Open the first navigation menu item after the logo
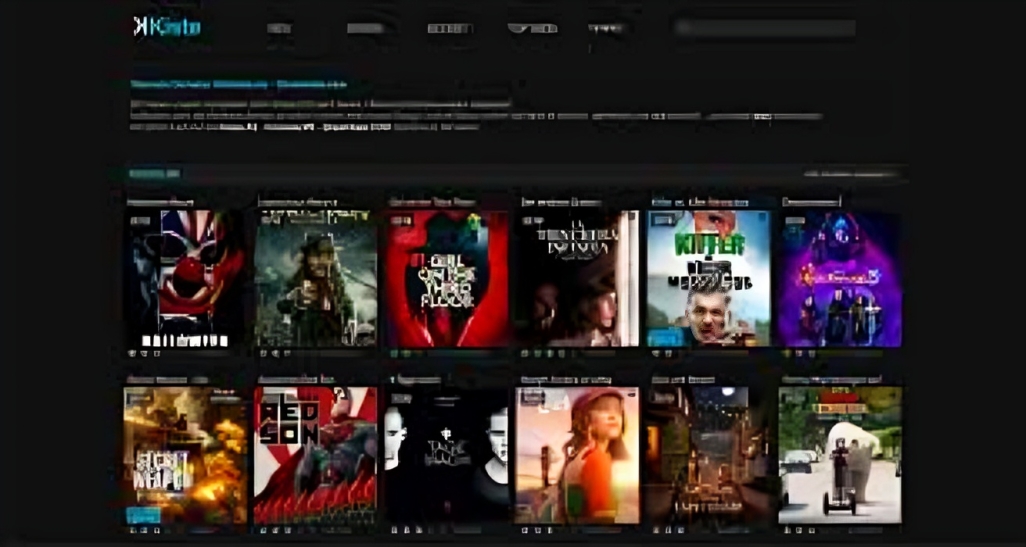This screenshot has height=547, width=1026. coord(279,28)
